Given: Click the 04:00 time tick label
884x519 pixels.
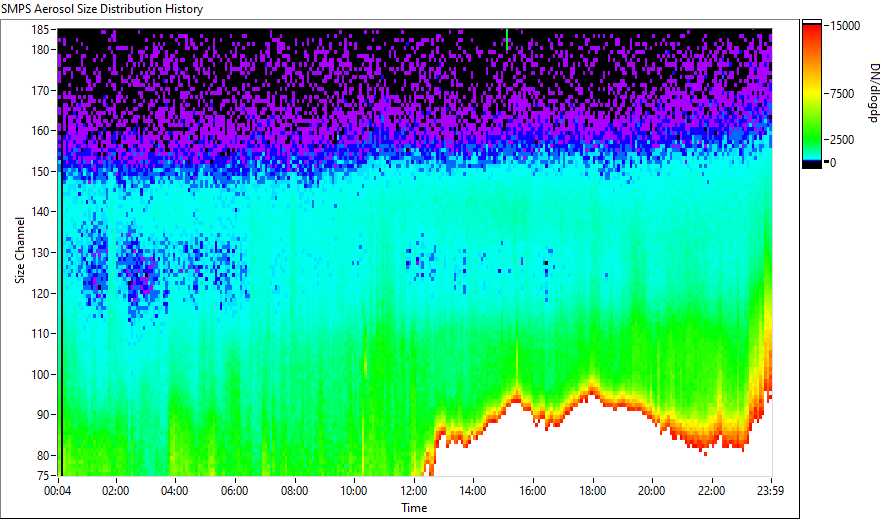Looking at the screenshot, I should [x=175, y=491].
